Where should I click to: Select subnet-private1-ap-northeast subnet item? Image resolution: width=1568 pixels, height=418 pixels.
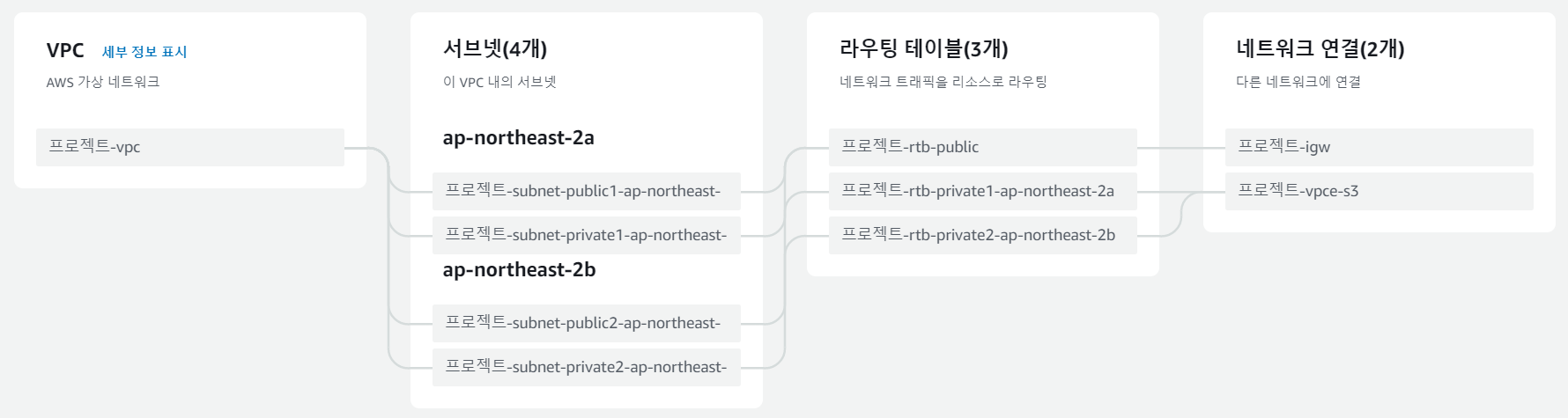coord(586,235)
